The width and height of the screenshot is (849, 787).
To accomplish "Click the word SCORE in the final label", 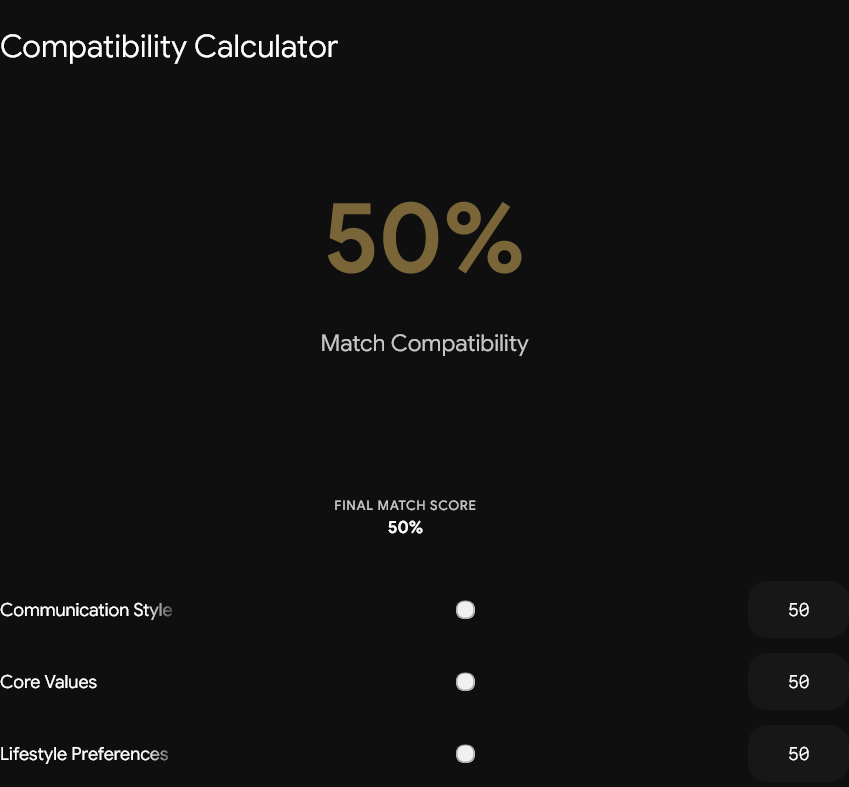I will point(452,505).
